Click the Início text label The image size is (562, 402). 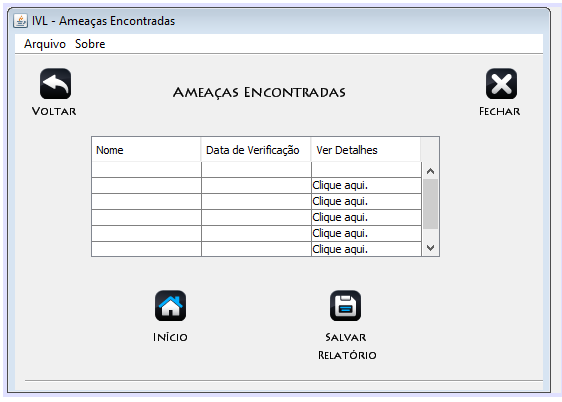click(170, 337)
